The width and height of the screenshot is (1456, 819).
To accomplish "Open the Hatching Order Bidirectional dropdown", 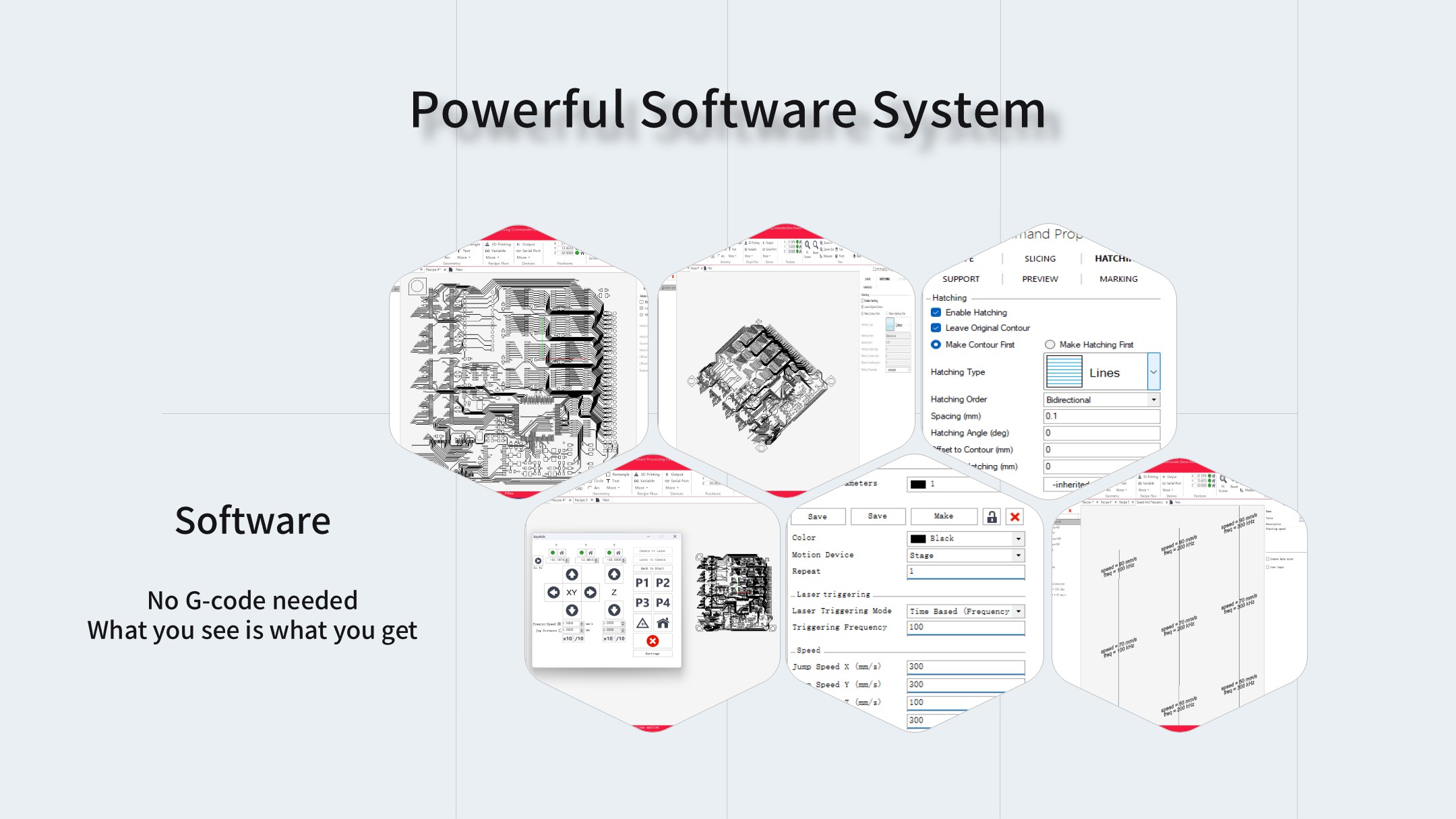I will (1102, 400).
